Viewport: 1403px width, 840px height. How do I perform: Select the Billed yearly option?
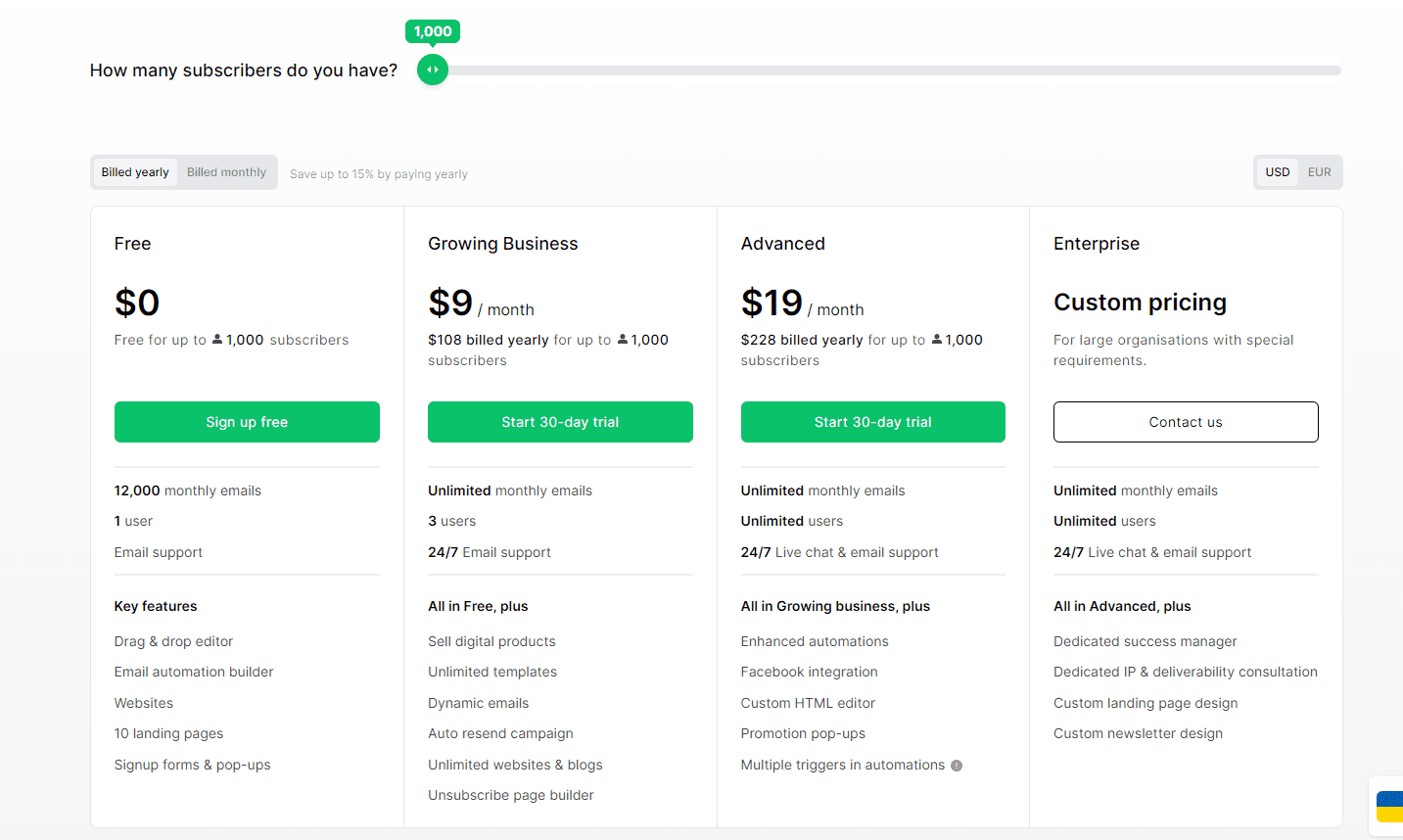point(134,171)
